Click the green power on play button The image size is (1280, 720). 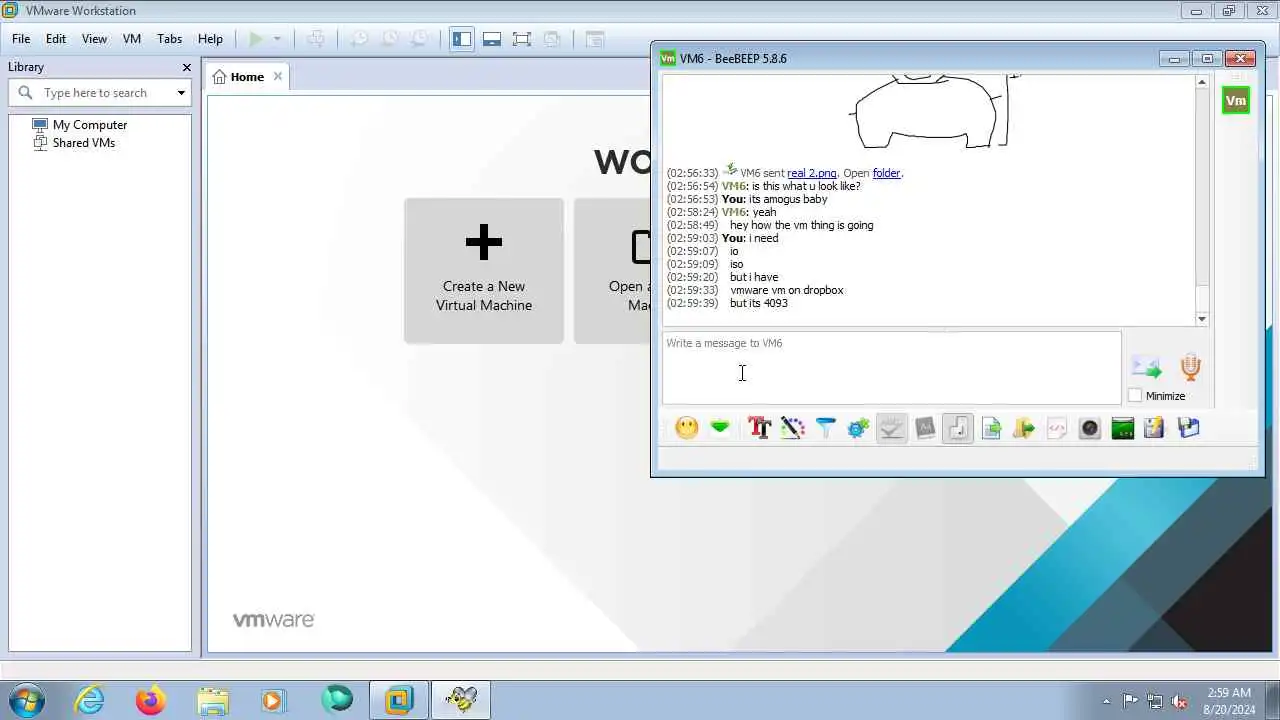pyautogui.click(x=256, y=39)
